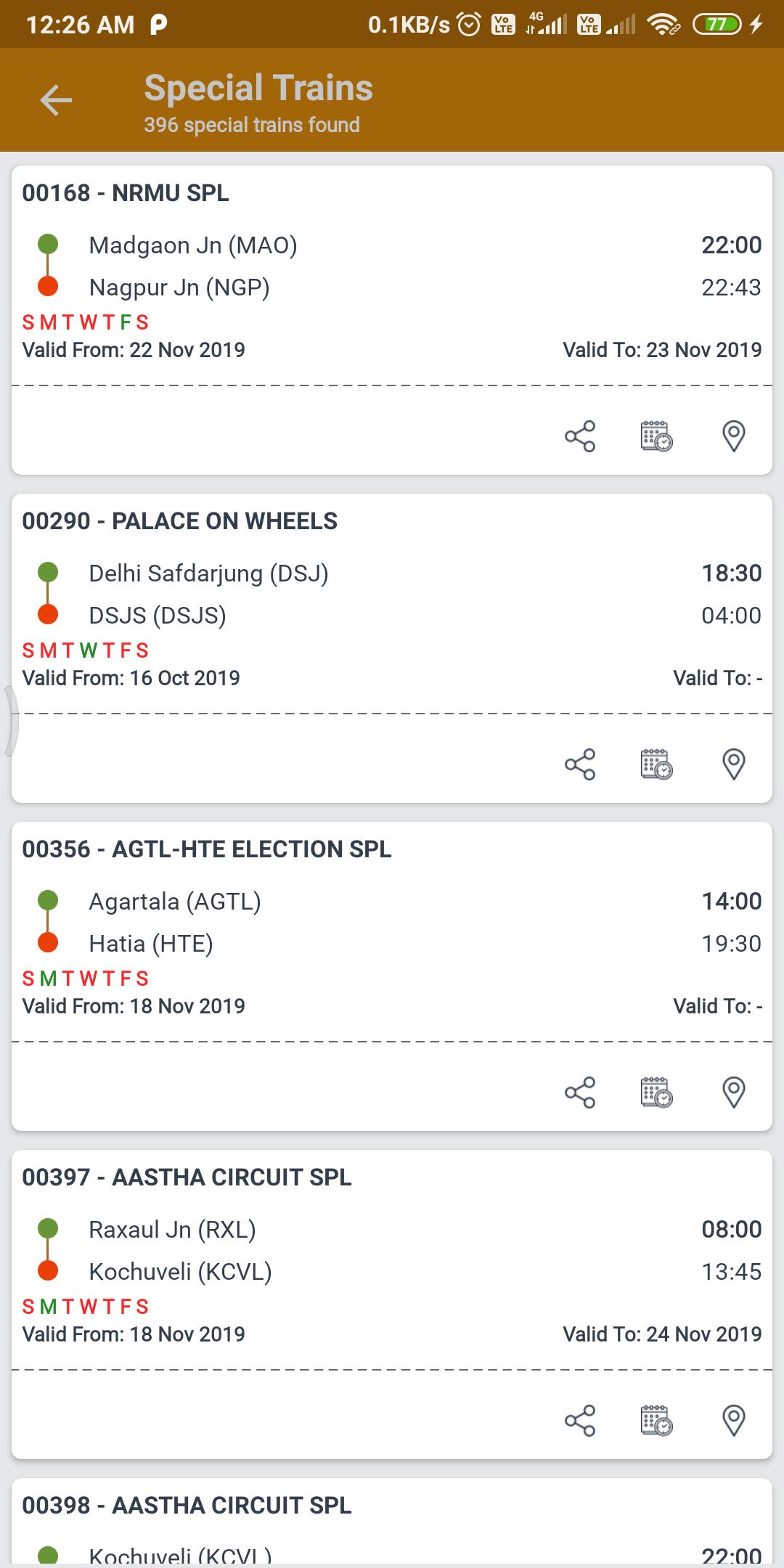Track AGTL-HTE Election SPL location pin
This screenshot has height=1568, width=784.
(734, 1093)
